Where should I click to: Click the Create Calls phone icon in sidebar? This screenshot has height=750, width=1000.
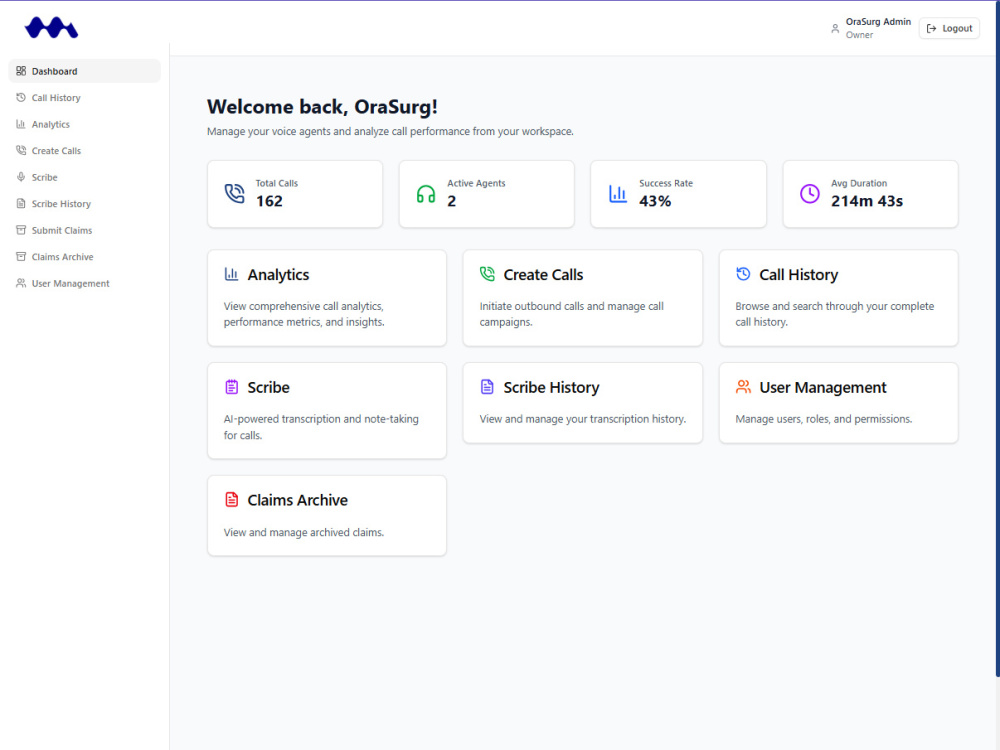click(21, 151)
